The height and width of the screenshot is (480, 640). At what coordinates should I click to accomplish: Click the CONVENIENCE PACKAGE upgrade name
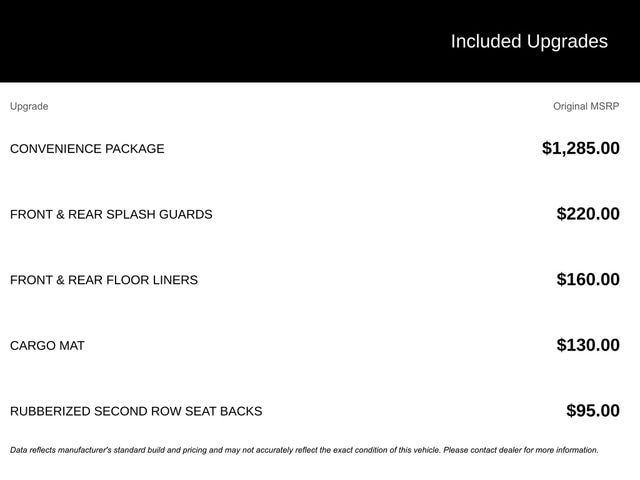[87, 149]
